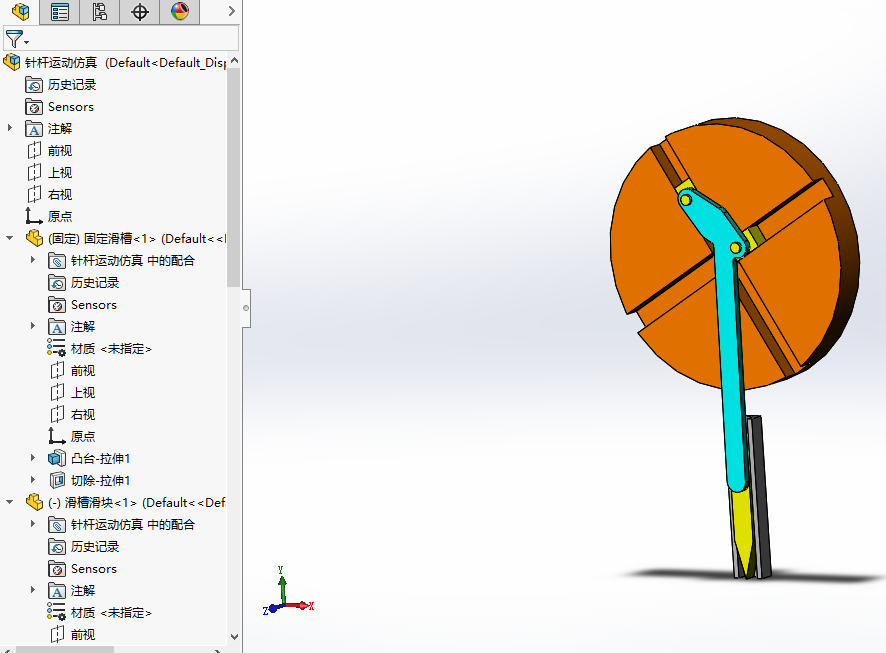Select the dark gray guide rail part
Viewport: 886px width, 653px height.
pos(762,497)
